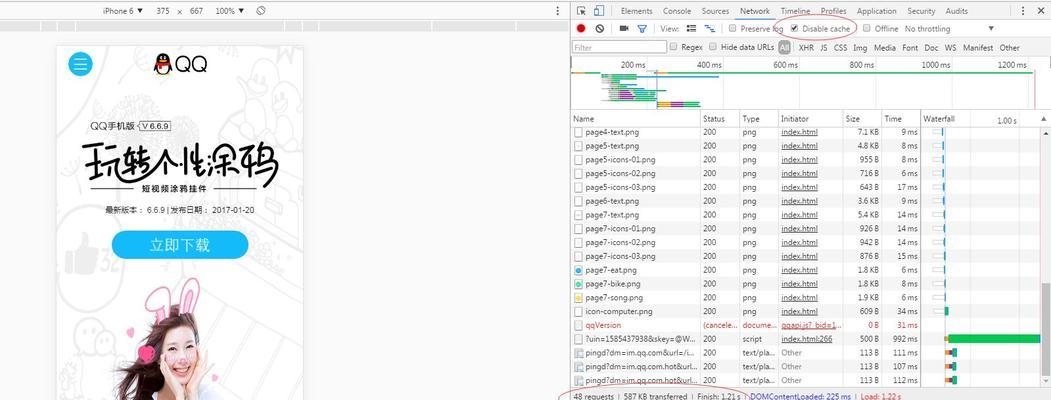Click the red record network log button
1051x400 pixels.
tap(581, 29)
